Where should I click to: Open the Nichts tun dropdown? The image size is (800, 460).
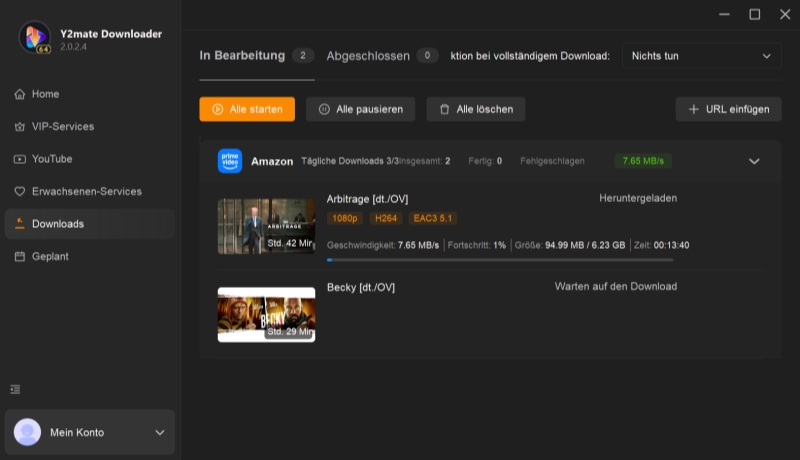pos(702,56)
